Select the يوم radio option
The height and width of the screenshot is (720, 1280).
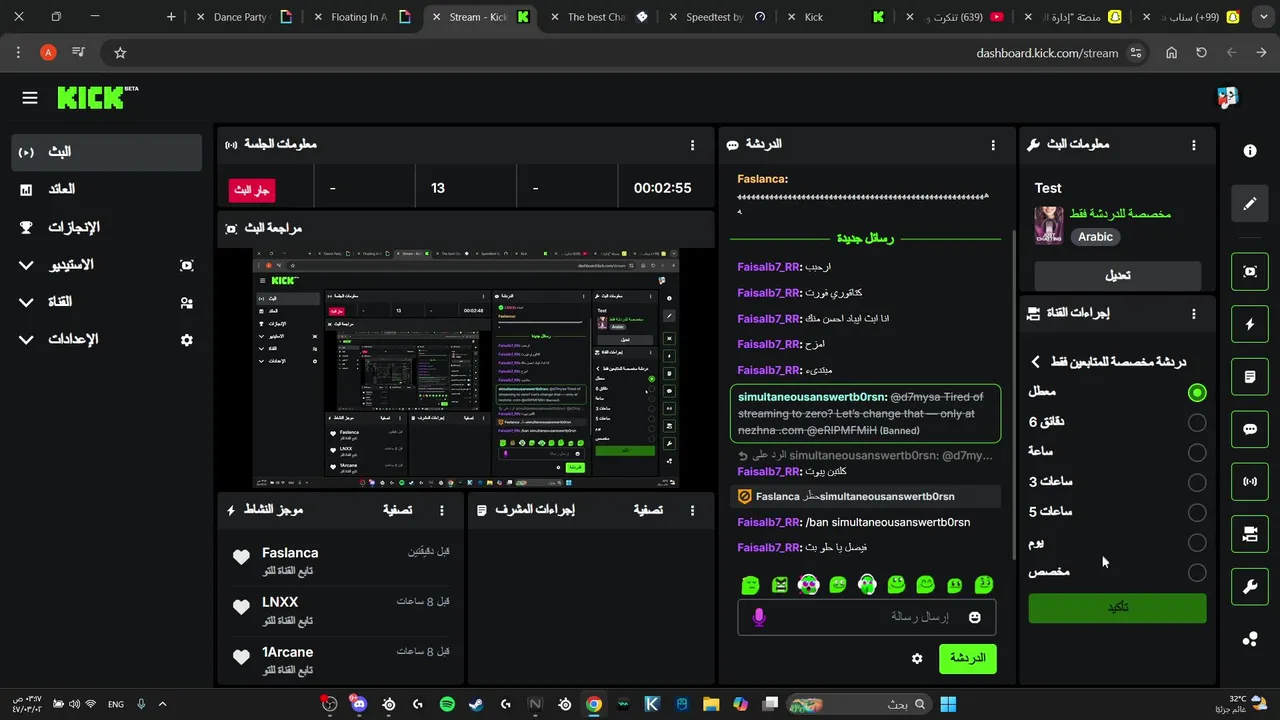tap(1197, 543)
